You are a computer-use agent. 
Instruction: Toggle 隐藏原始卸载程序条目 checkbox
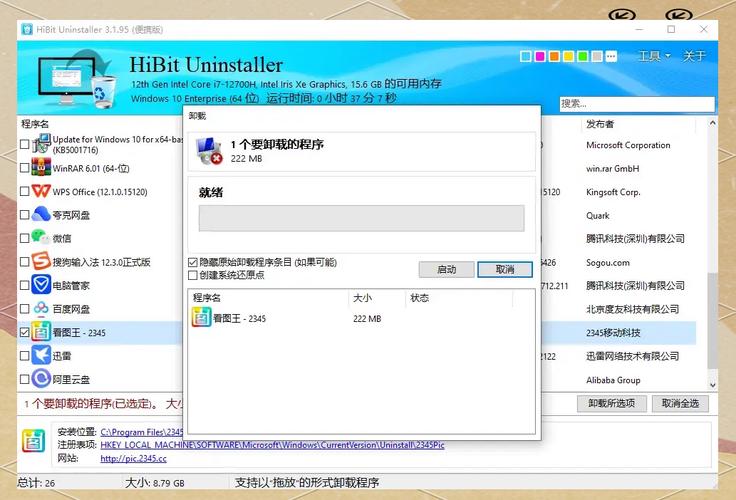click(192, 262)
